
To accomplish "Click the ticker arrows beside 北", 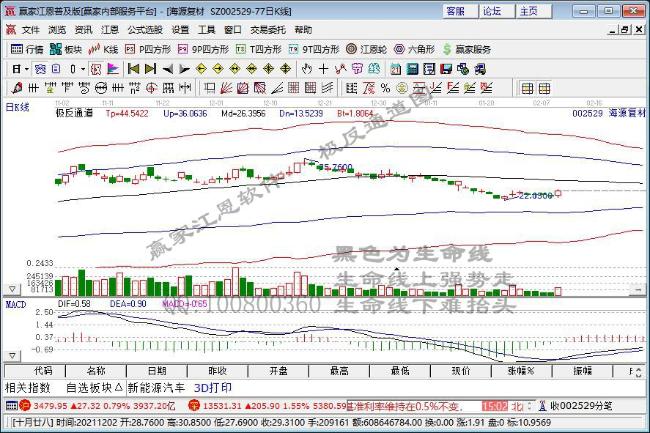I will [x=530, y=406].
